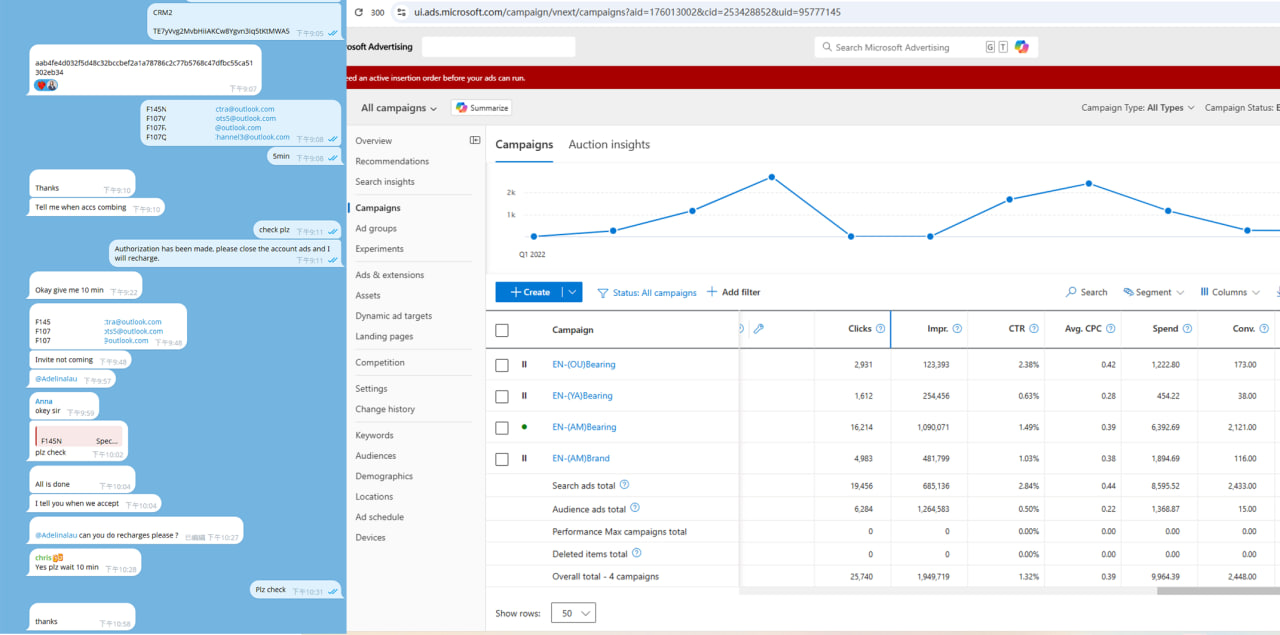Click the wrench icon in the table header
Image resolution: width=1280 pixels, height=635 pixels.
759,328
